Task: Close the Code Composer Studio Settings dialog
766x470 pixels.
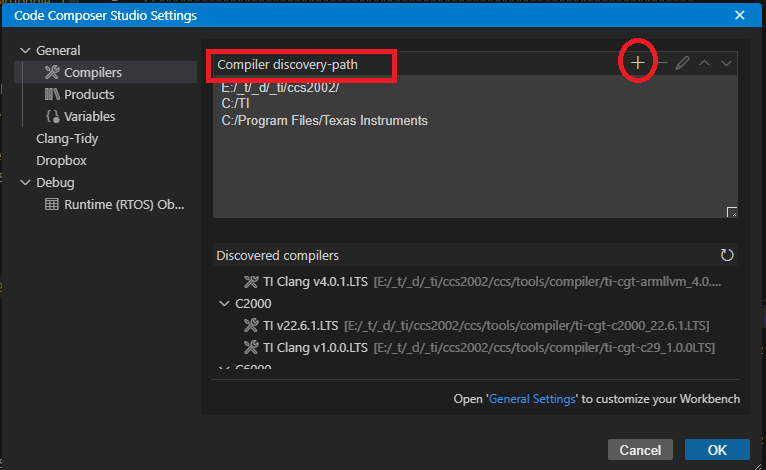Action: [740, 15]
